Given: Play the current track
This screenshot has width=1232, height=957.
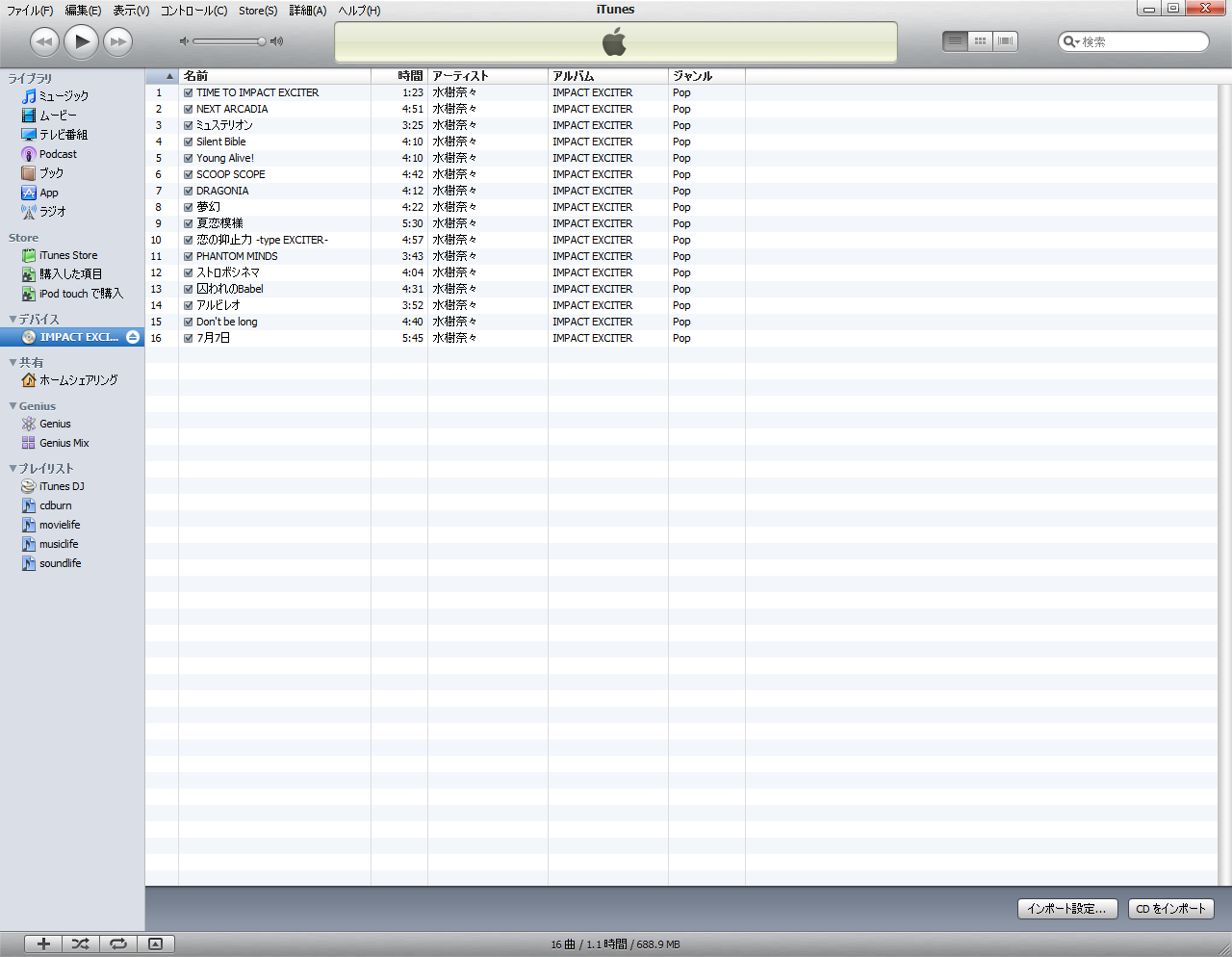Looking at the screenshot, I should (82, 41).
